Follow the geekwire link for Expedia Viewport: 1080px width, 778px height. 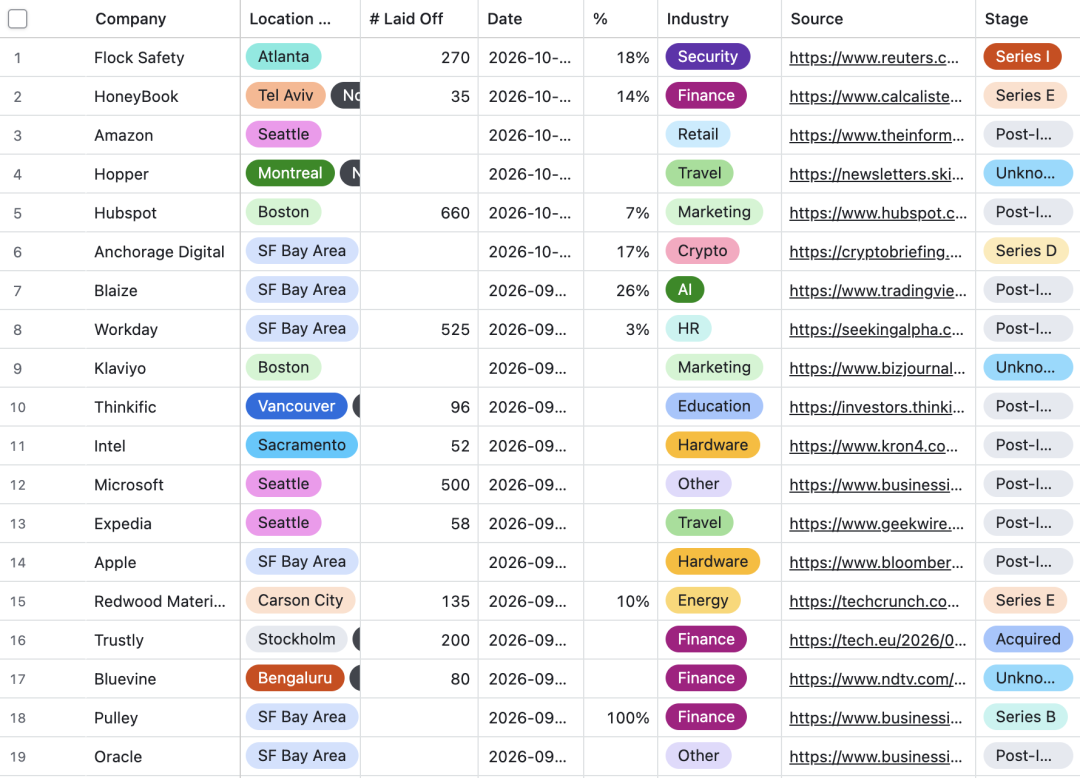[876, 524]
